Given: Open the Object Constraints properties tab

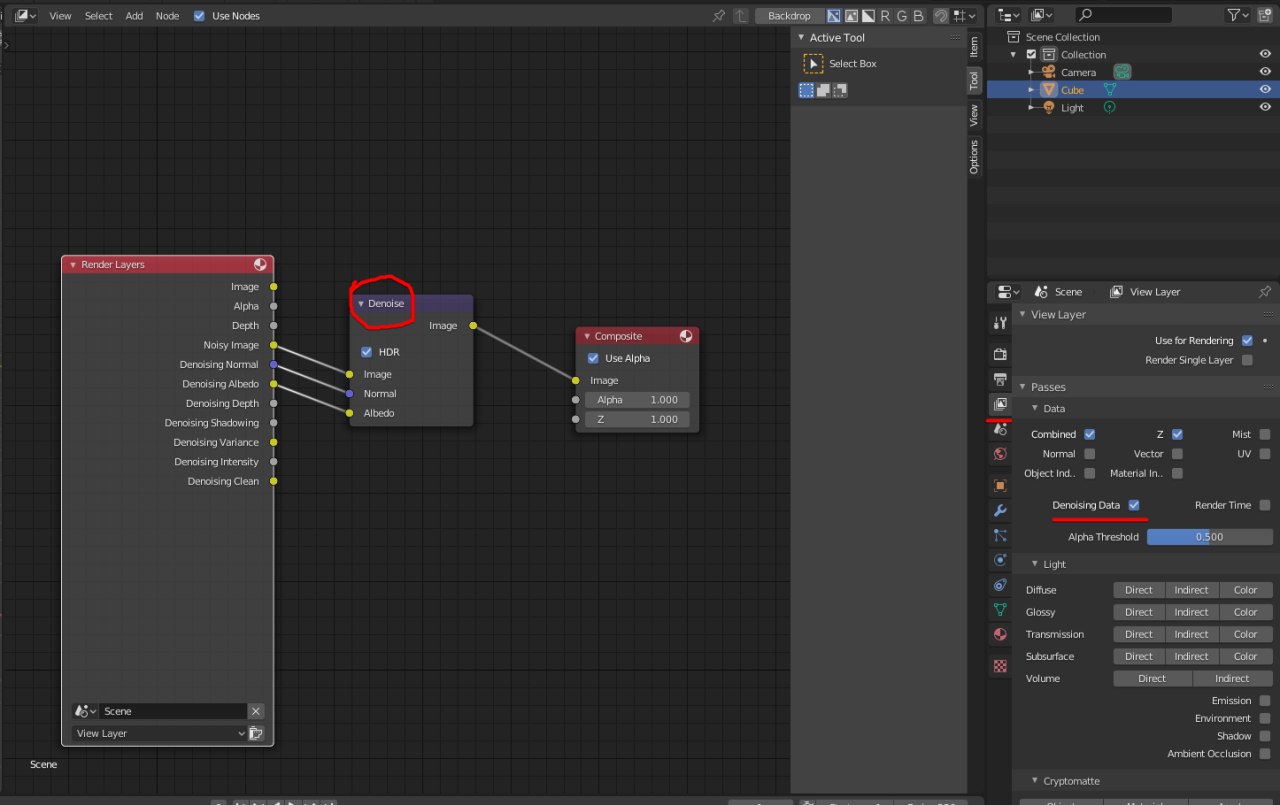Looking at the screenshot, I should [999, 585].
